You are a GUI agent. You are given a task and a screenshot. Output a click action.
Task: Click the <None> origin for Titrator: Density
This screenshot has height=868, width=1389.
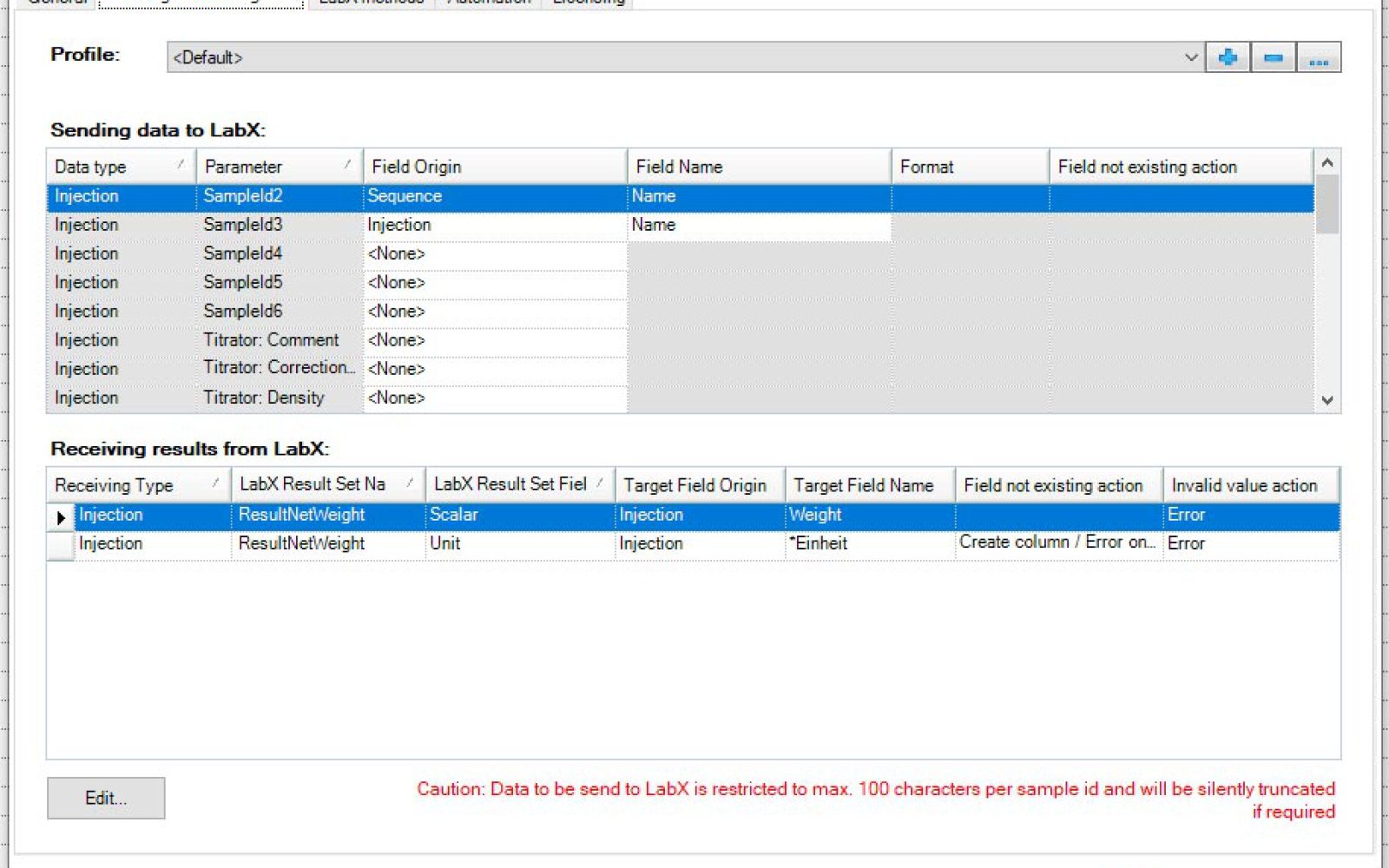[x=495, y=398]
